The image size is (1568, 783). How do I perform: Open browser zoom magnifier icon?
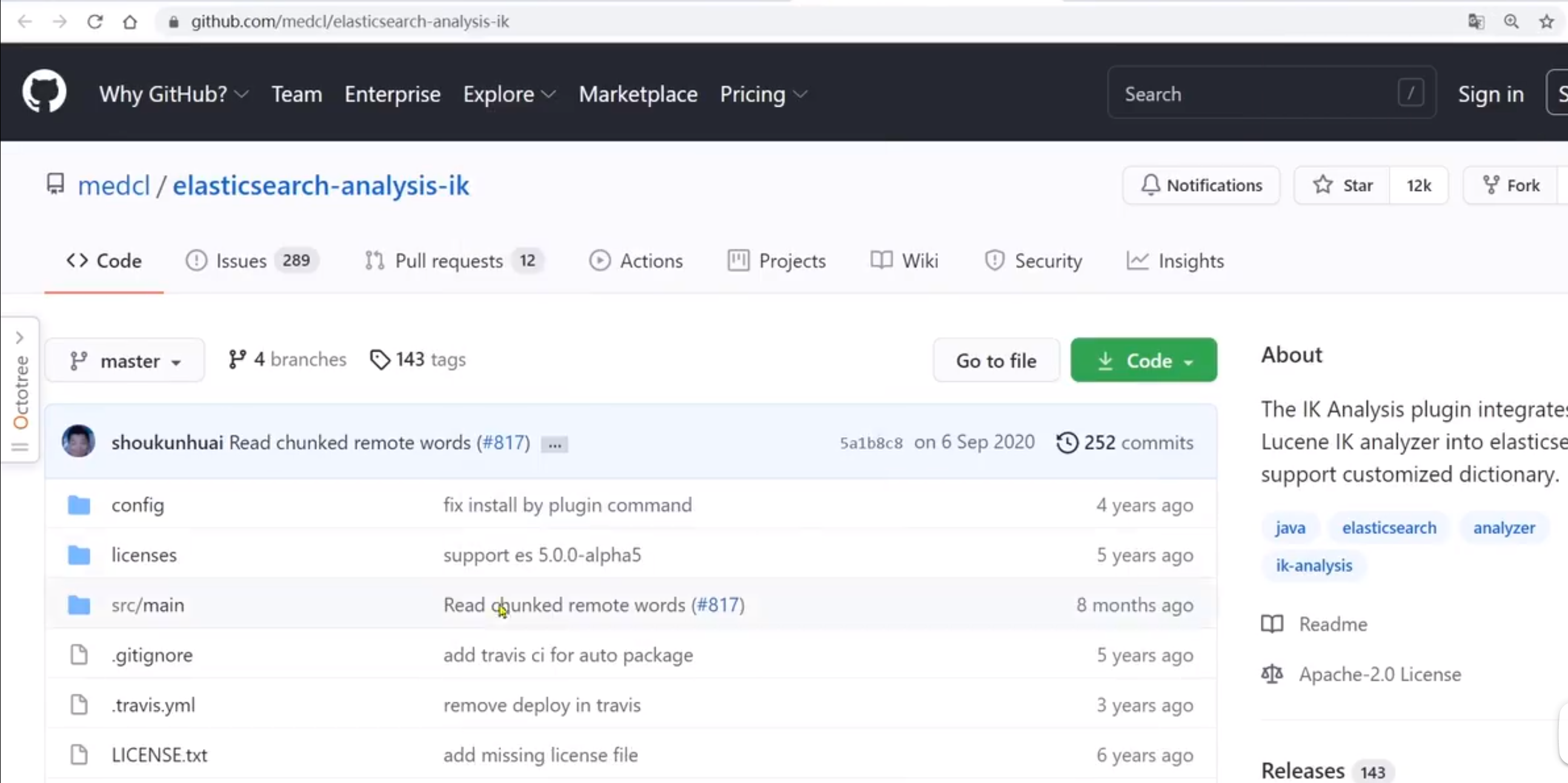1511,22
